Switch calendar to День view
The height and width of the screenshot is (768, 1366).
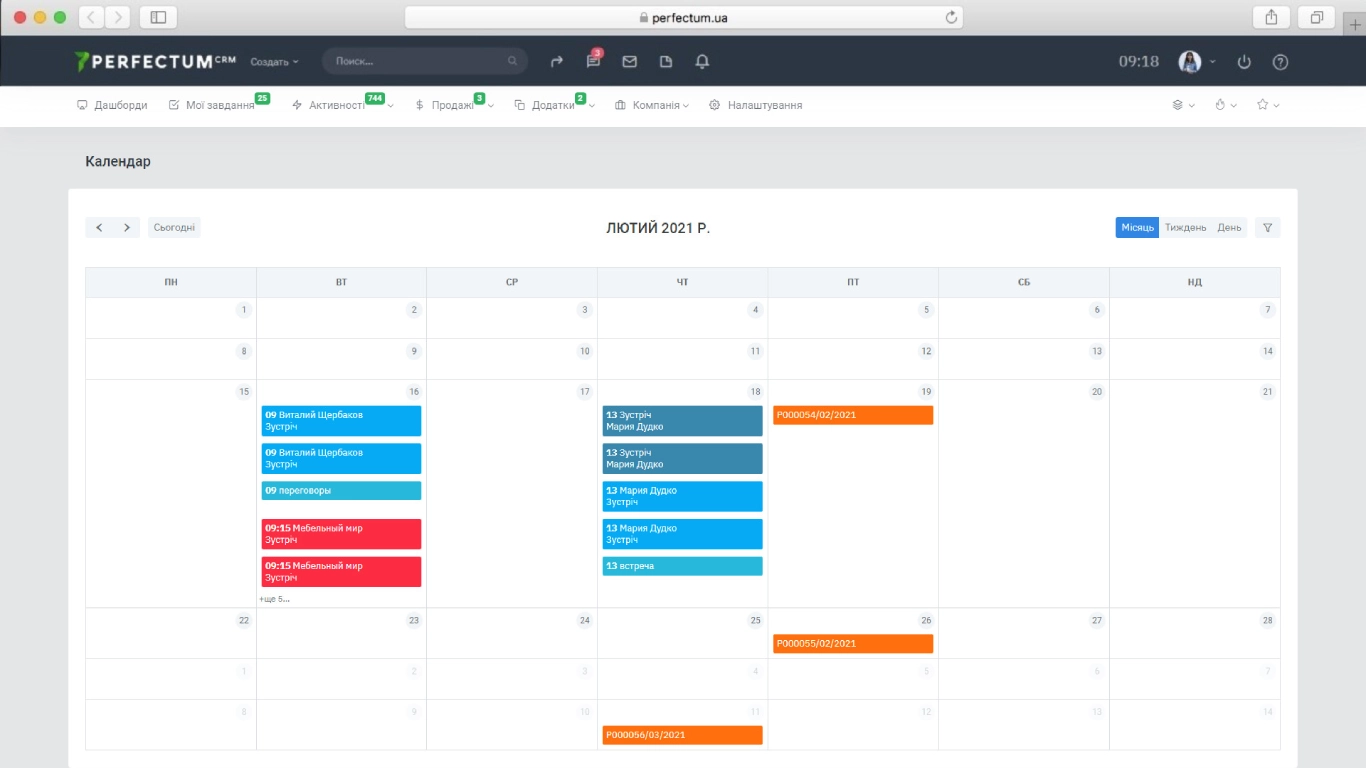(x=1229, y=228)
